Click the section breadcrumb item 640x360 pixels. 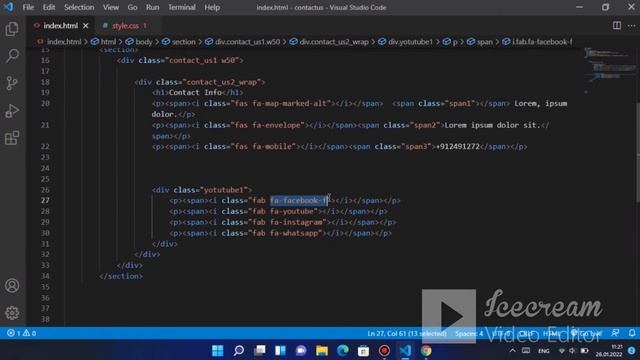click(x=183, y=42)
